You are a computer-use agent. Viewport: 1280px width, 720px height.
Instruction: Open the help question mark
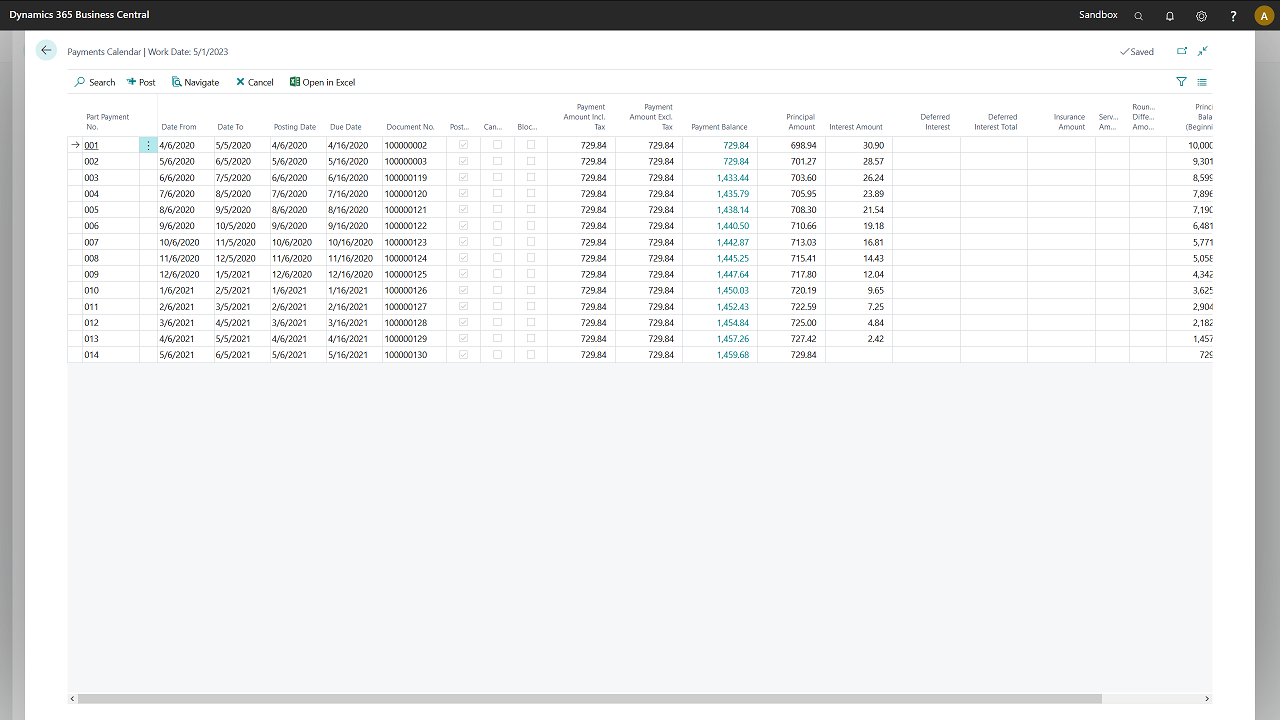1234,16
